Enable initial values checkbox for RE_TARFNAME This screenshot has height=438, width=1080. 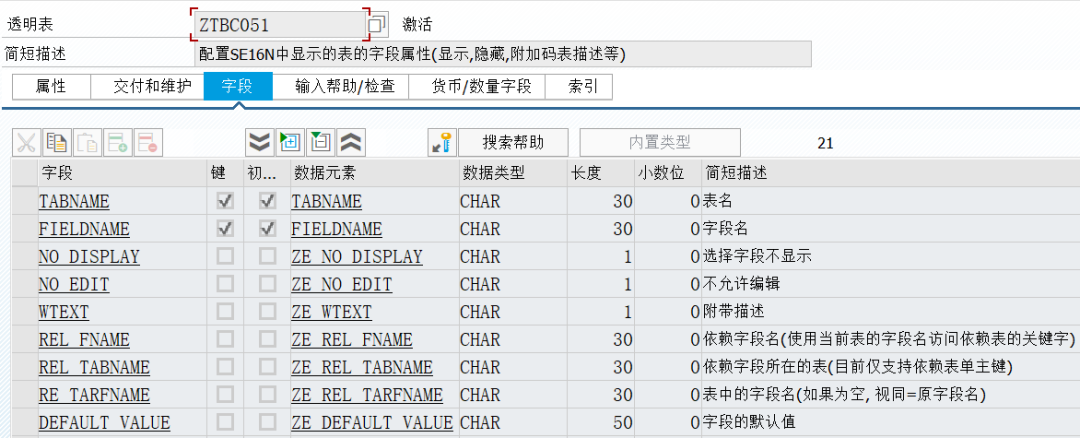click(267, 395)
